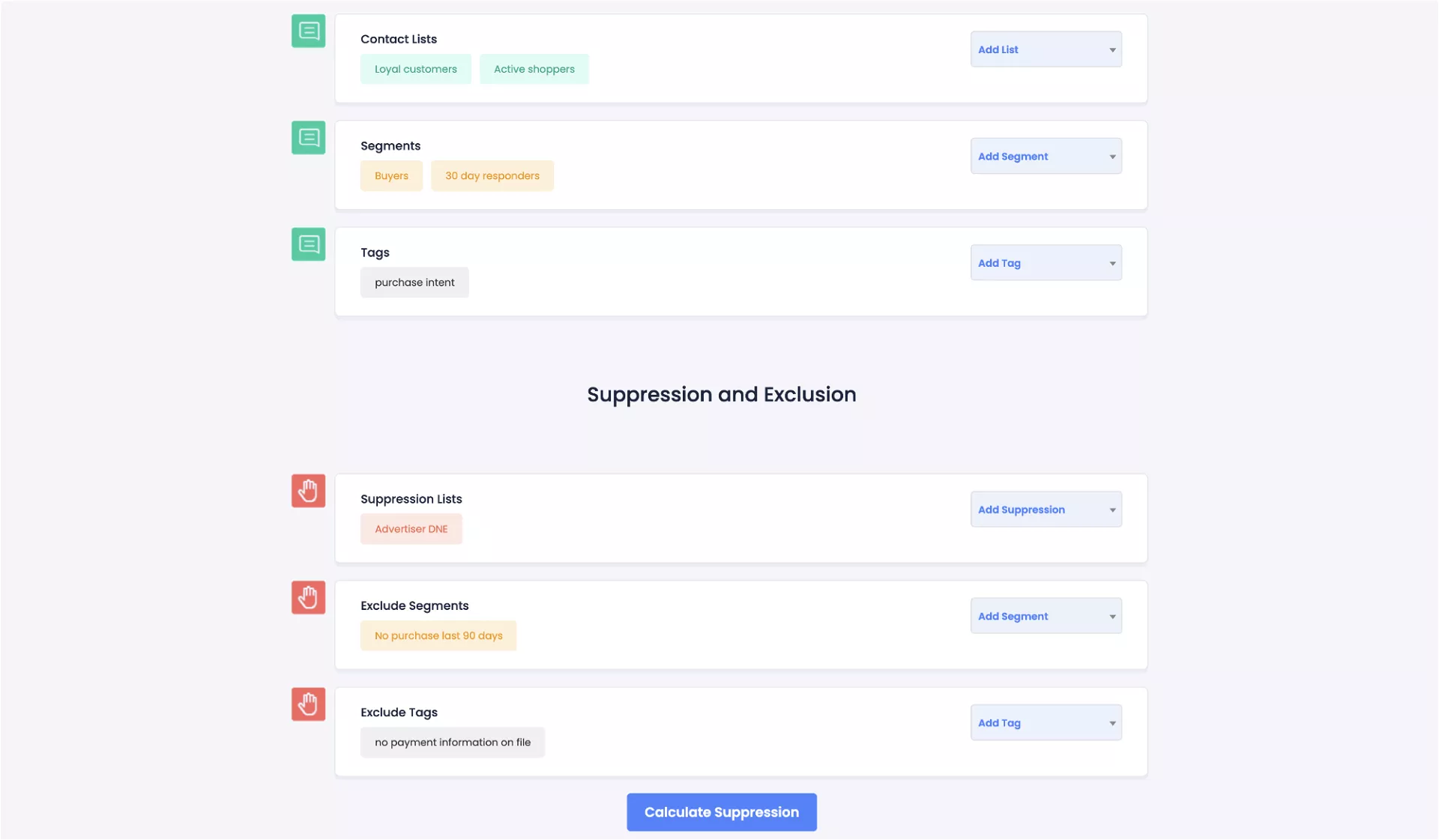Click the Segments green list icon
1439x840 pixels.
308,138
